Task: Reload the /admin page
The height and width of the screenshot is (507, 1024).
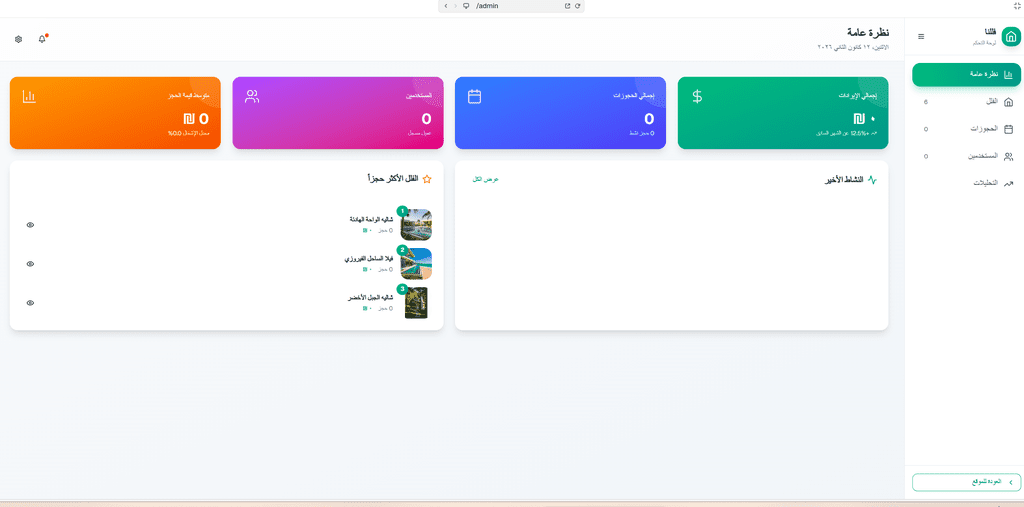Action: 577,6
